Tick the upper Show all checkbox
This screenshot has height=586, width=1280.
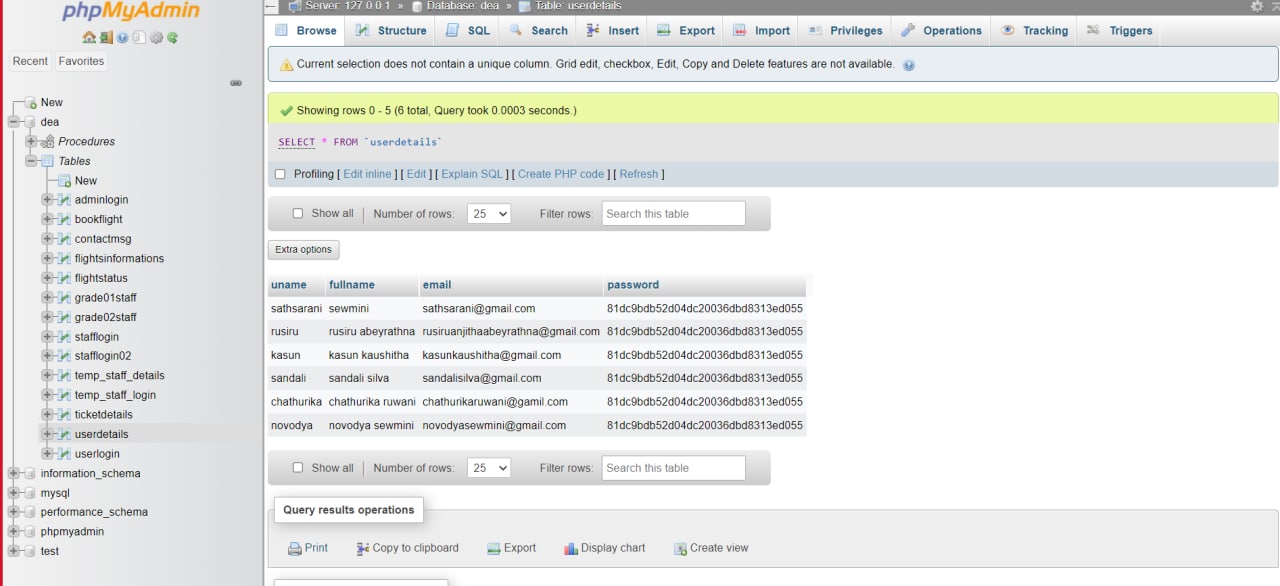297,213
